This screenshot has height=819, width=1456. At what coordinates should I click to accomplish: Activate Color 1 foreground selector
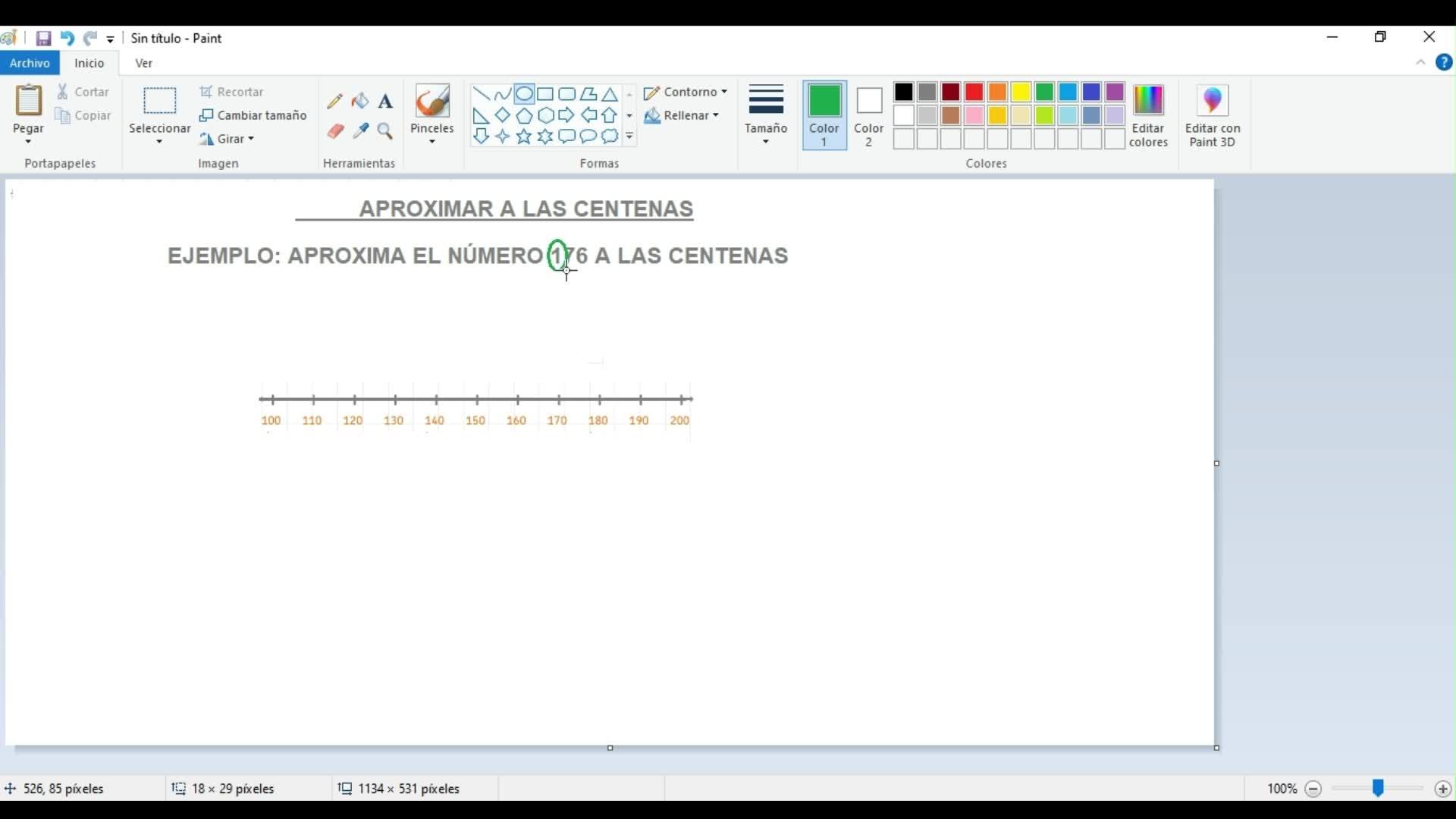pyautogui.click(x=824, y=115)
